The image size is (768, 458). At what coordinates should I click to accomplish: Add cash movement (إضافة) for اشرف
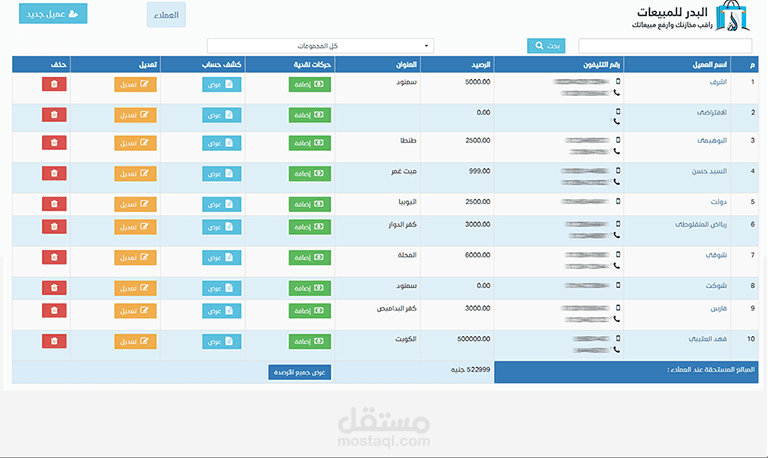pos(310,84)
